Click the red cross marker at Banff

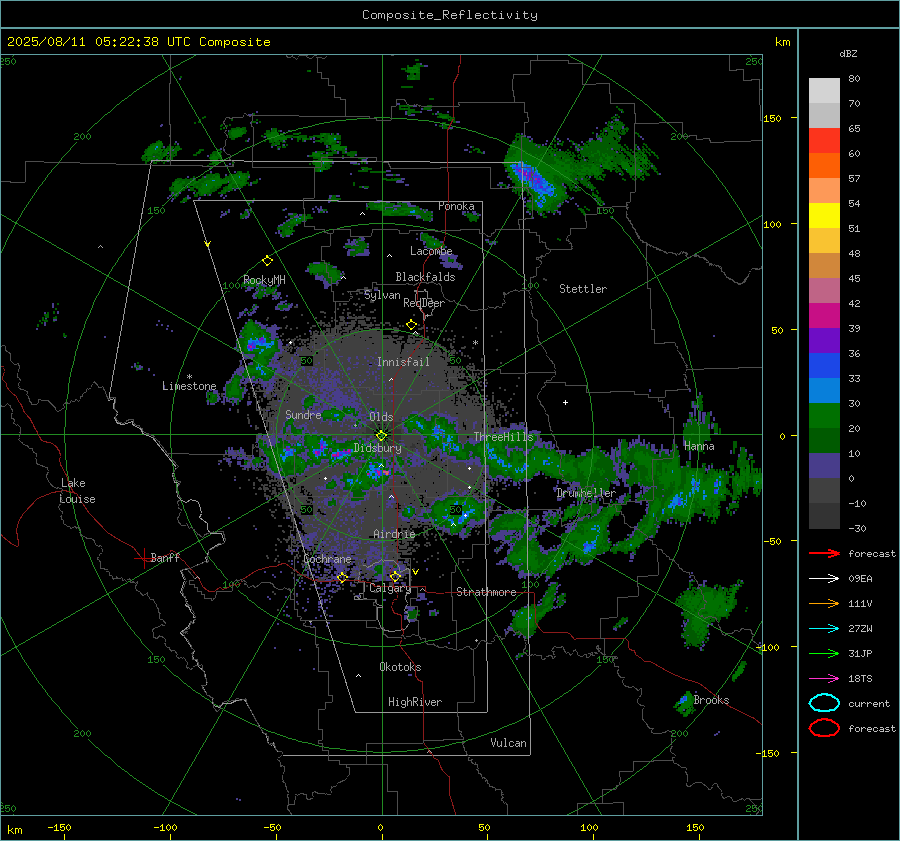[x=143, y=557]
